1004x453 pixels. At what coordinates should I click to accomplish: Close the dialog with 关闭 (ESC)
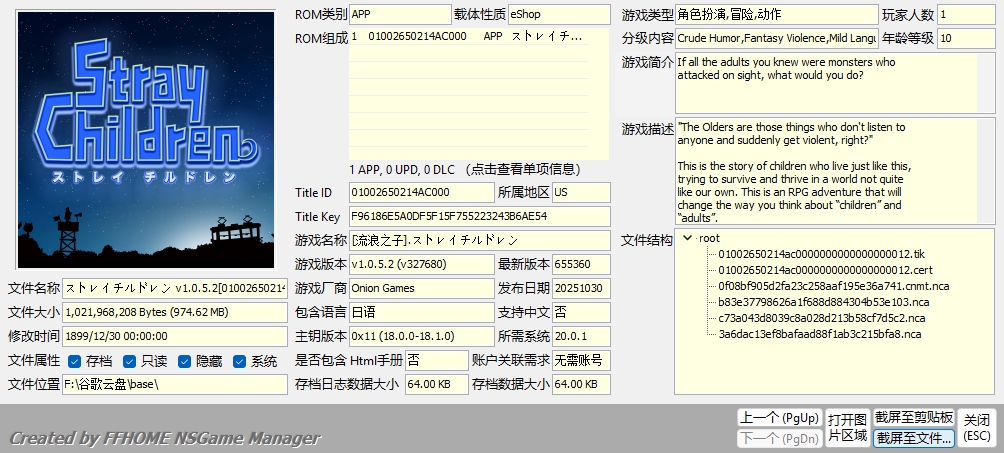(976, 428)
